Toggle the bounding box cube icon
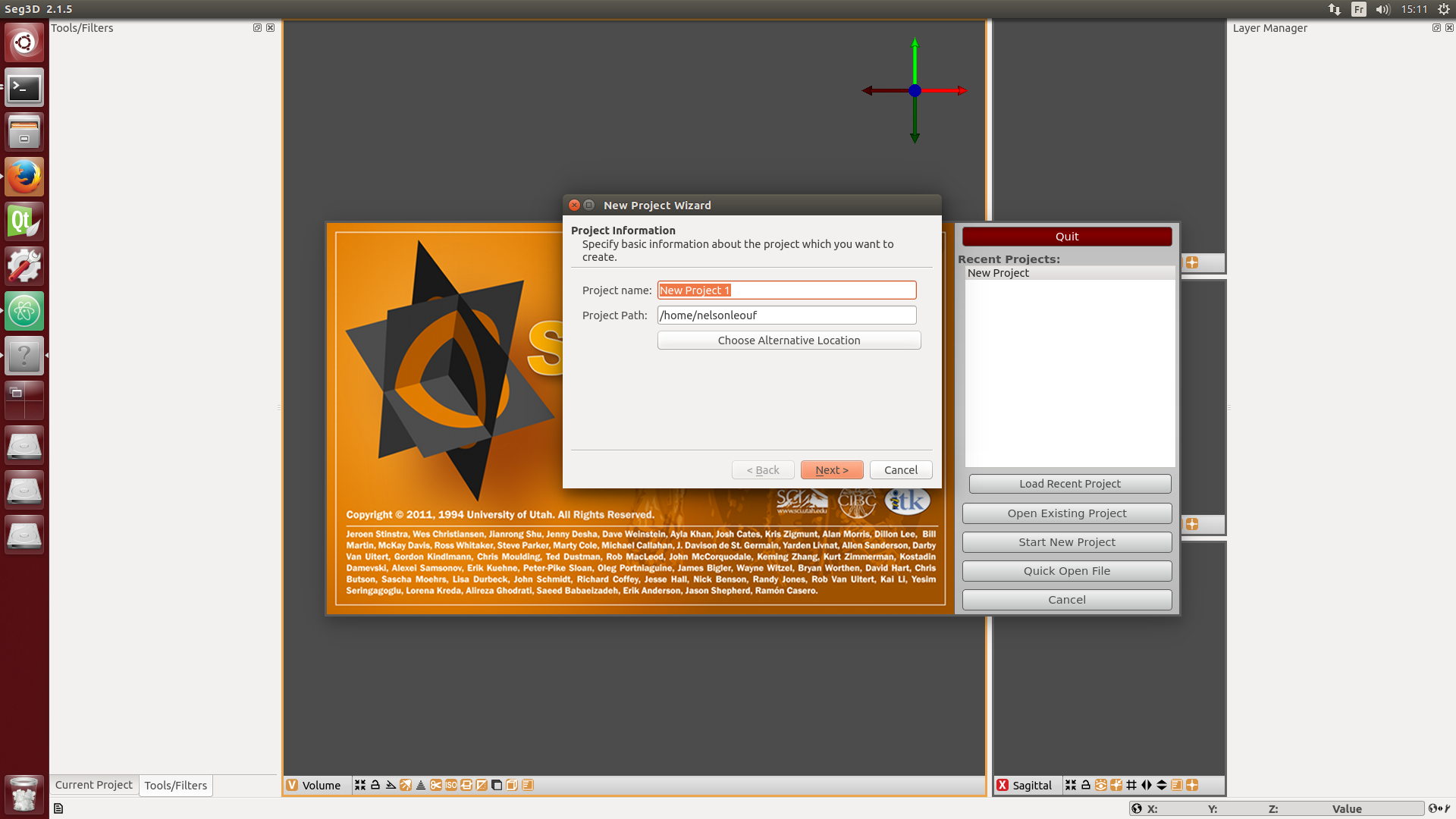 tap(512, 785)
